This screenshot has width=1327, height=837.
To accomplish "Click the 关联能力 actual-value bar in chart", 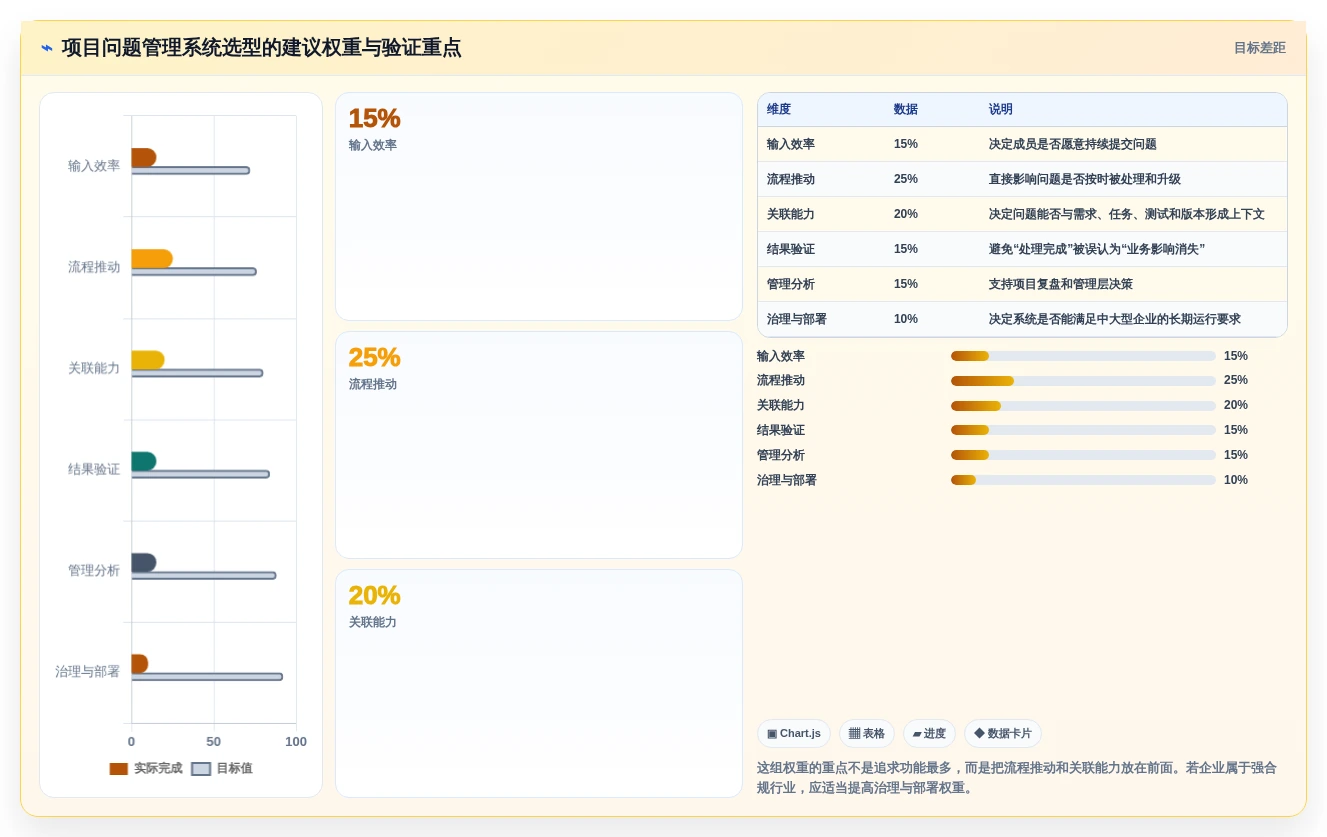I will (x=148, y=360).
